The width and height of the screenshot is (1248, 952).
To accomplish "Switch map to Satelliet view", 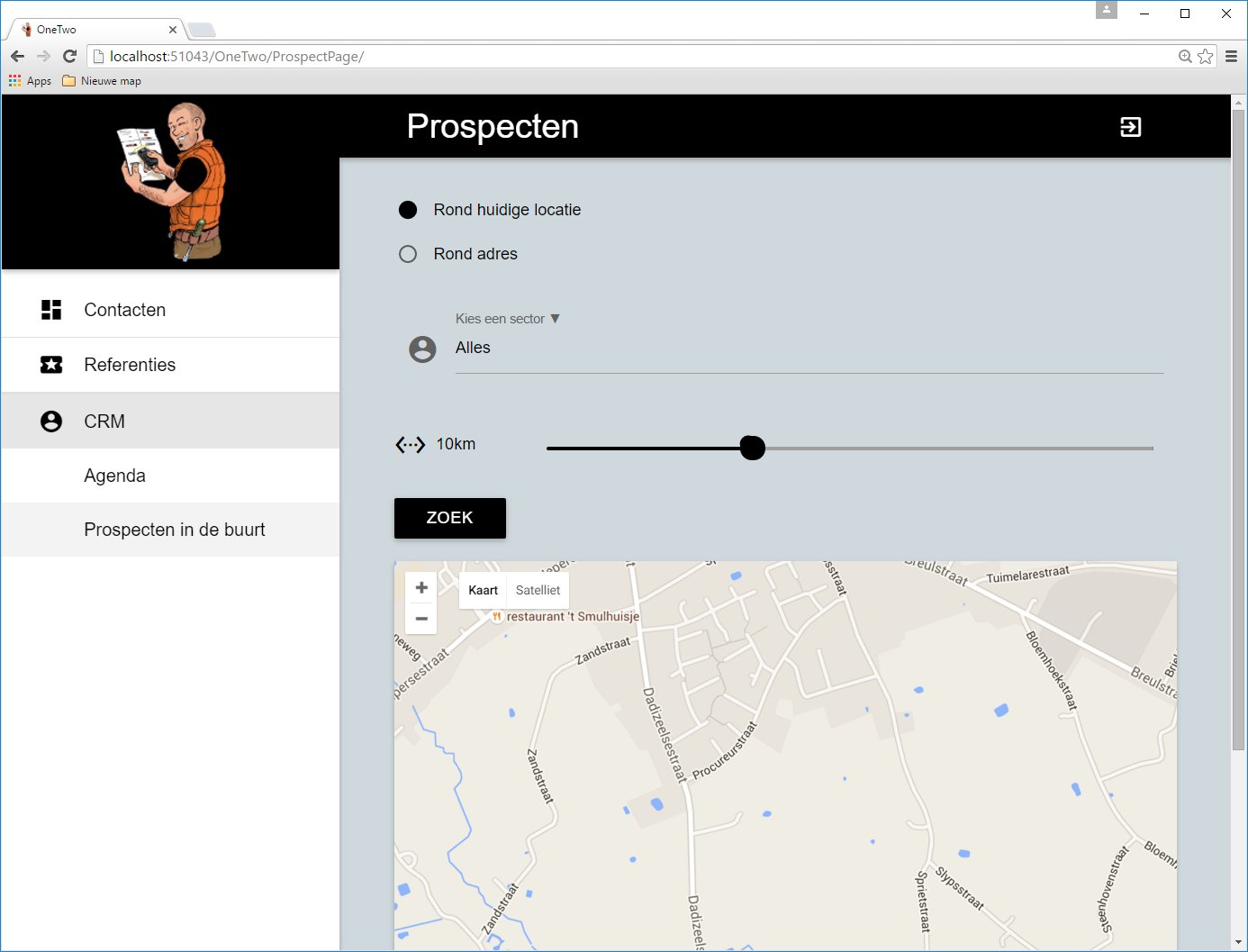I will [x=538, y=590].
